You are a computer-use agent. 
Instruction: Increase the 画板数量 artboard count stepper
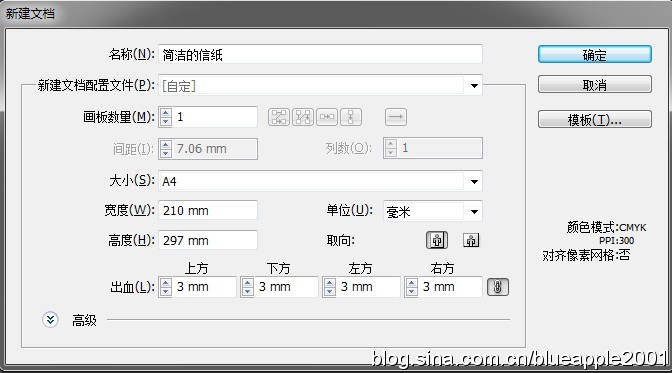pos(165,112)
